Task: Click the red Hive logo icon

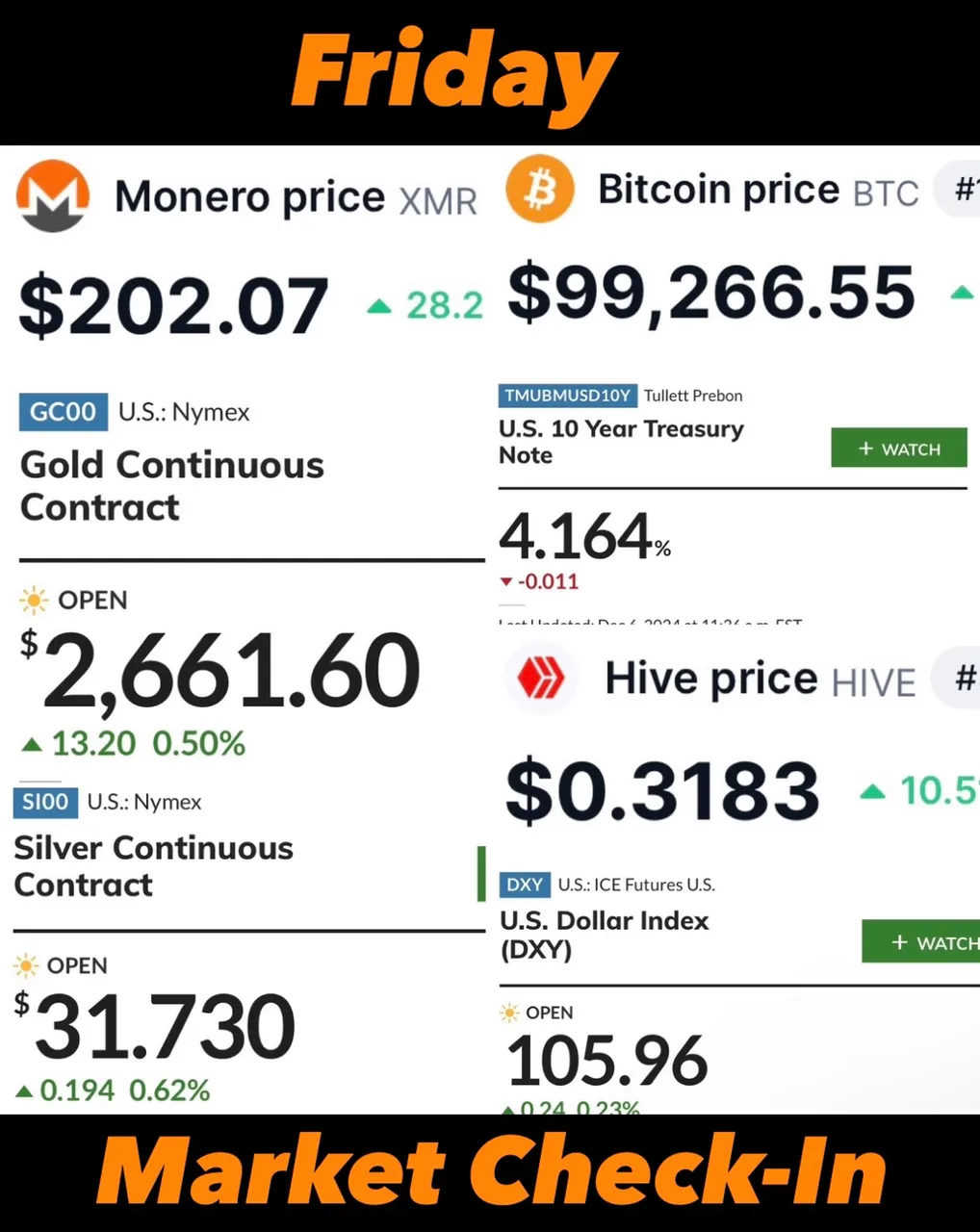Action: (x=541, y=680)
